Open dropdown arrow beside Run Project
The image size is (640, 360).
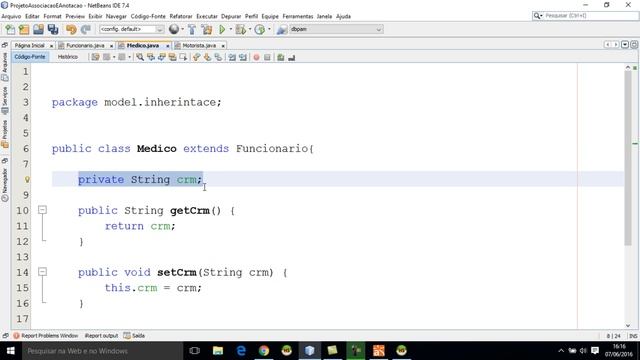tap(231, 29)
